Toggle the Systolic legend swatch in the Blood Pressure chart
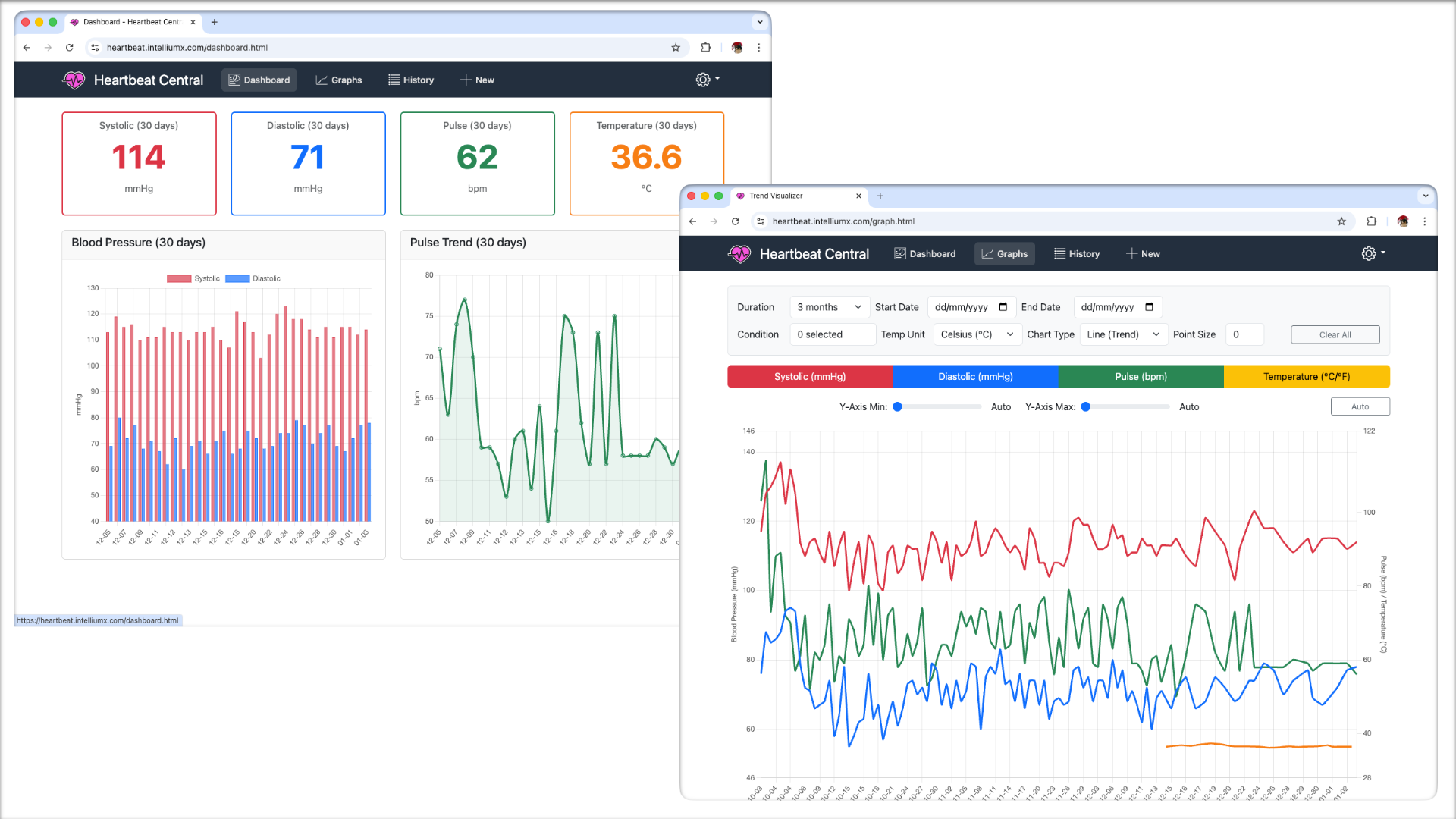The image size is (1456, 819). (179, 278)
